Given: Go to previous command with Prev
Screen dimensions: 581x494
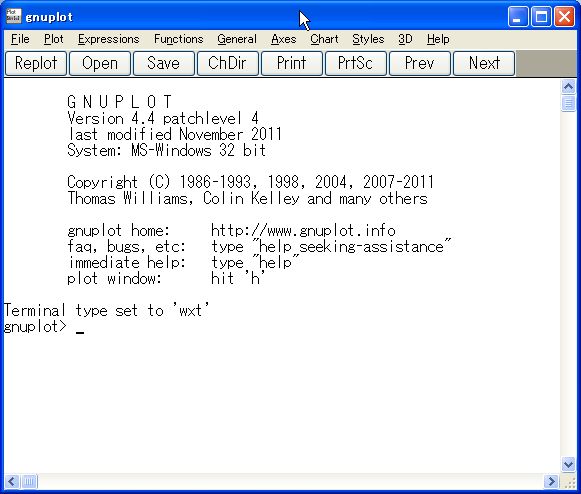Looking at the screenshot, I should tap(420, 63).
